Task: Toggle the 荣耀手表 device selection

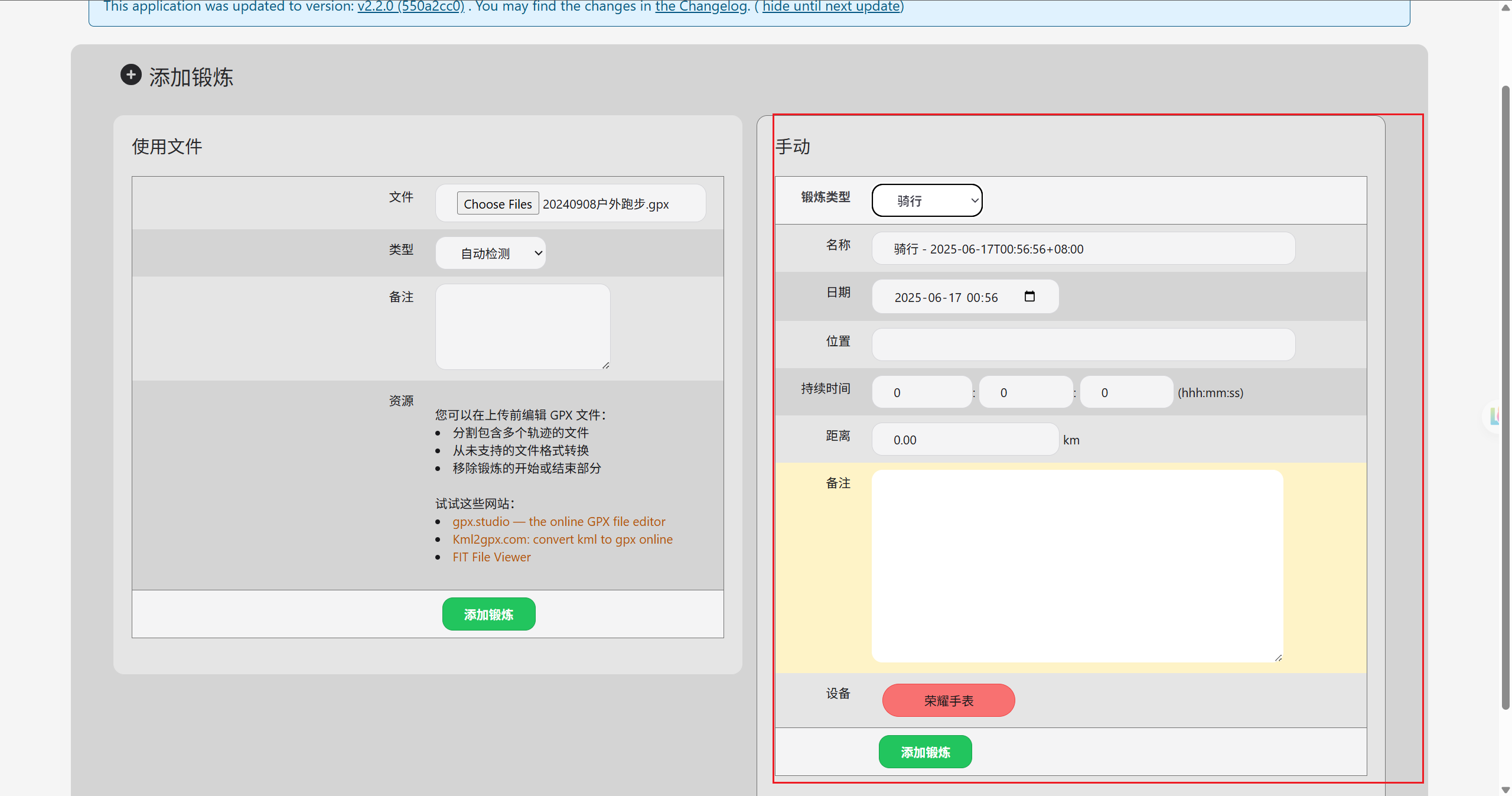Action: tap(949, 700)
